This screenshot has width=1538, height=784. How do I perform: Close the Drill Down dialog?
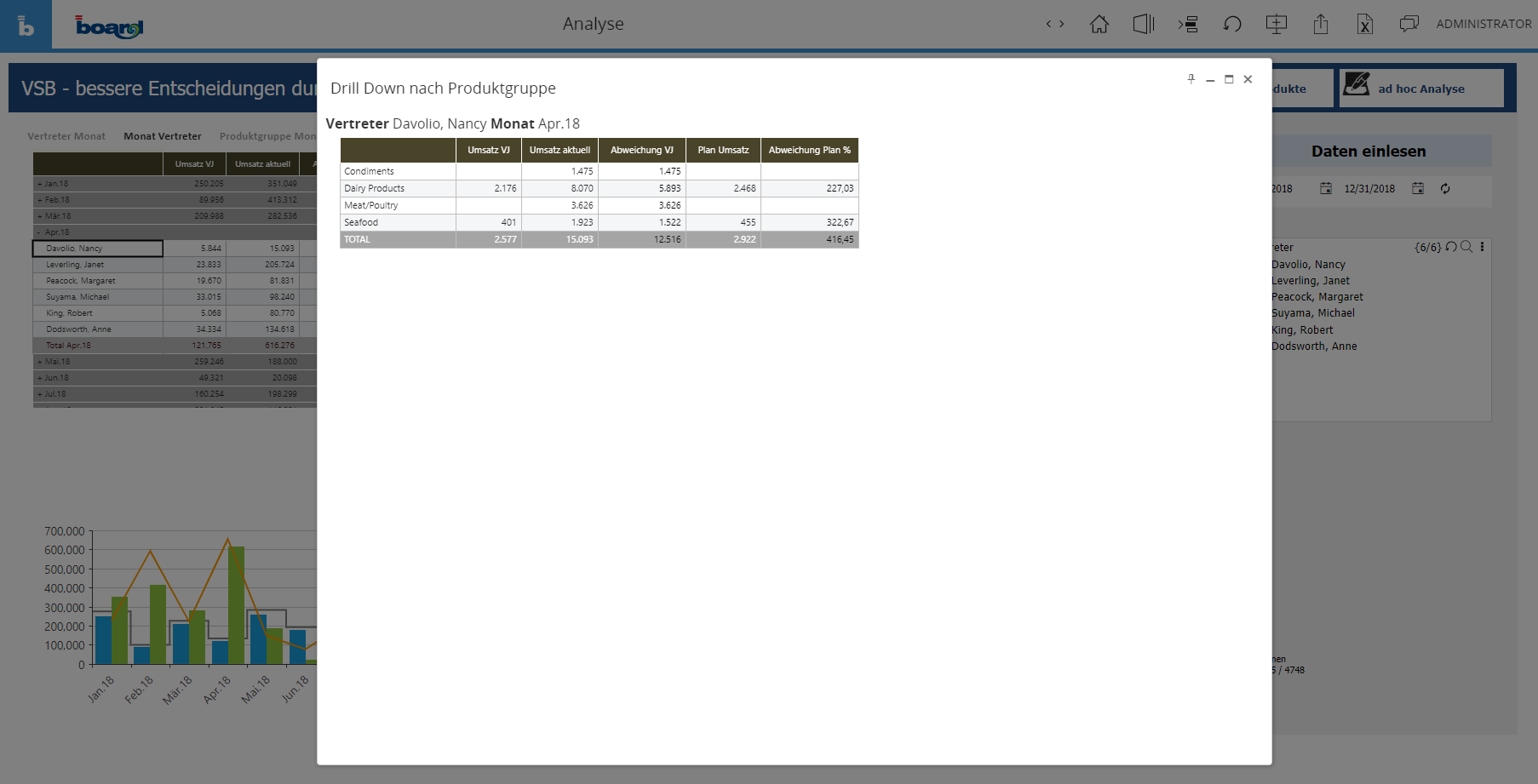(x=1248, y=79)
